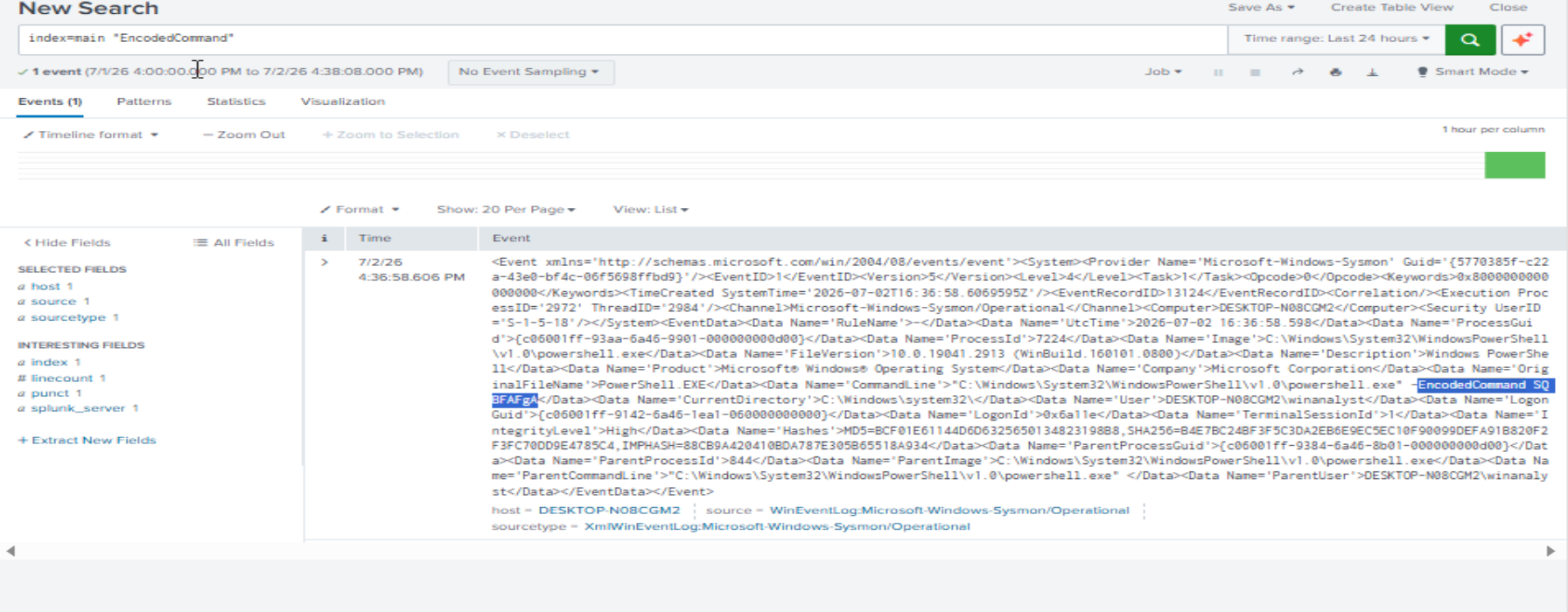Screen dimensions: 1568x612
Task: Click sourcetype value XmlWinEventLog Sysmon/Operational
Action: coord(777,527)
